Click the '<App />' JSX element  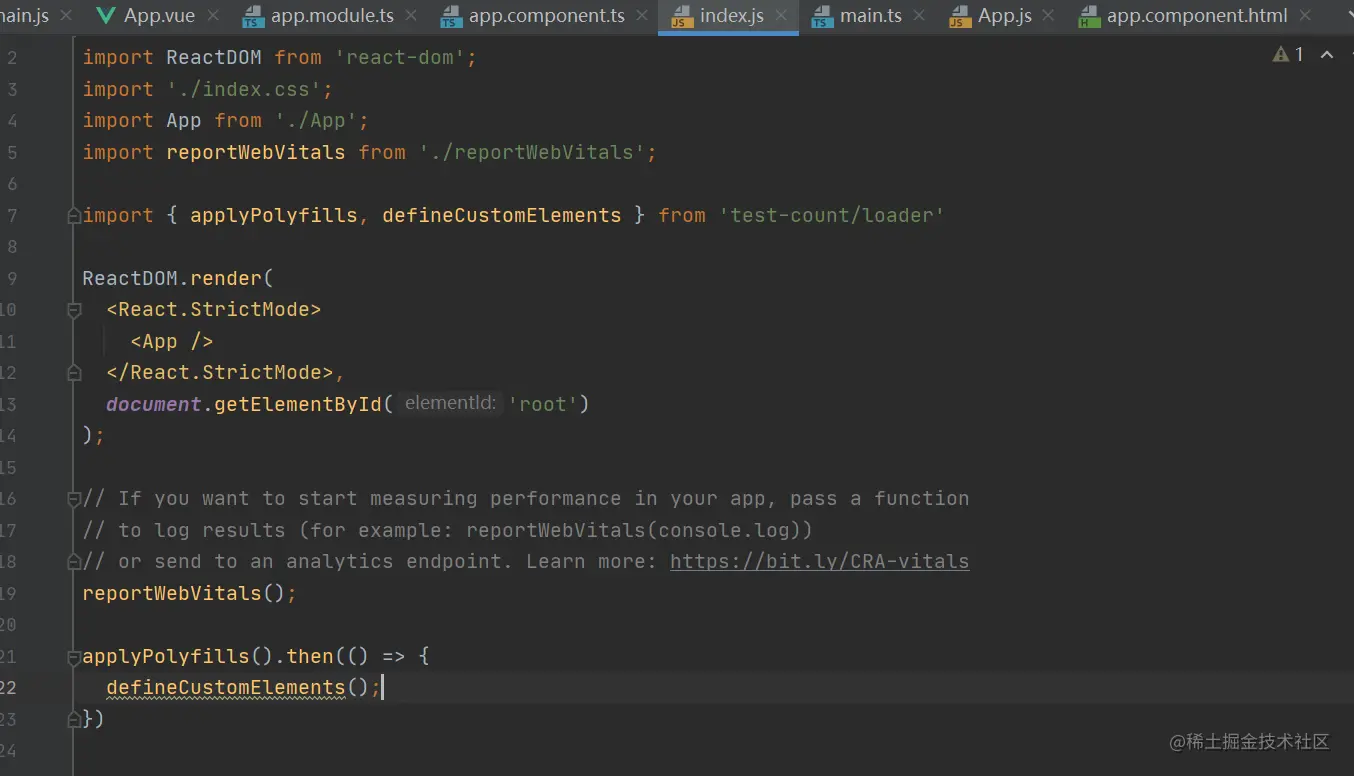pos(172,341)
